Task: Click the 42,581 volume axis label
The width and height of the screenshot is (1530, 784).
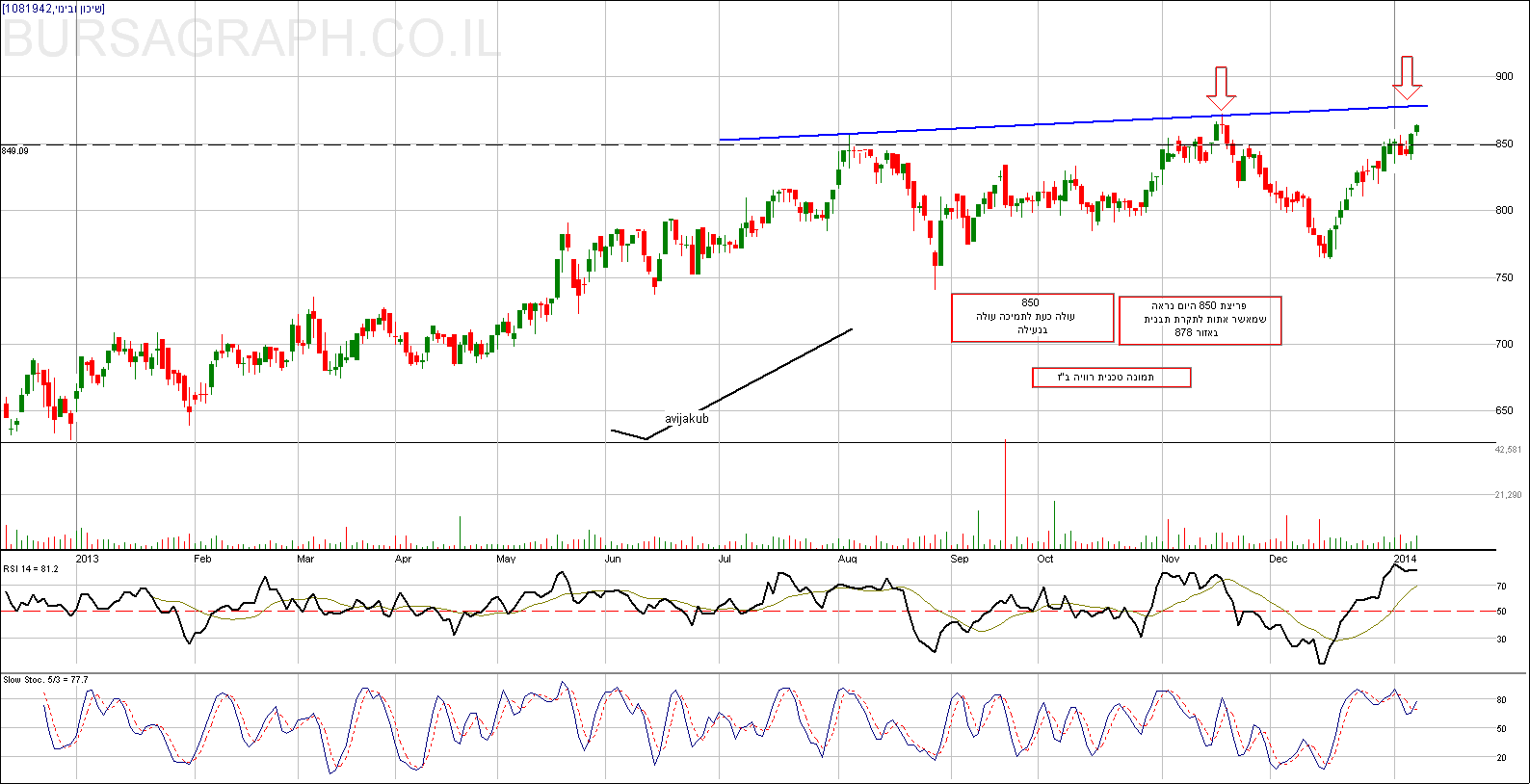Action: click(x=1508, y=450)
